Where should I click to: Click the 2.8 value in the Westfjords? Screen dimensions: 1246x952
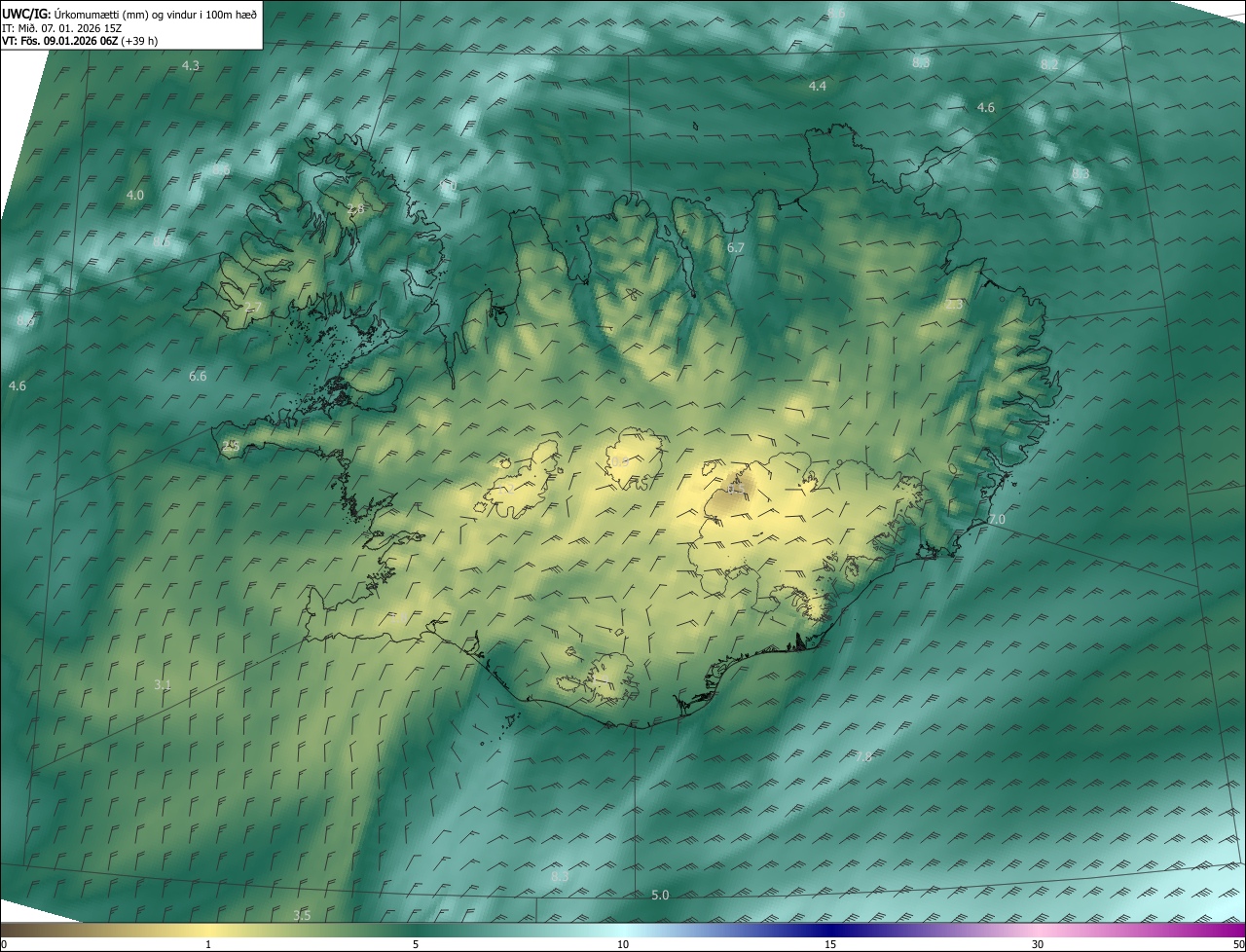click(355, 209)
